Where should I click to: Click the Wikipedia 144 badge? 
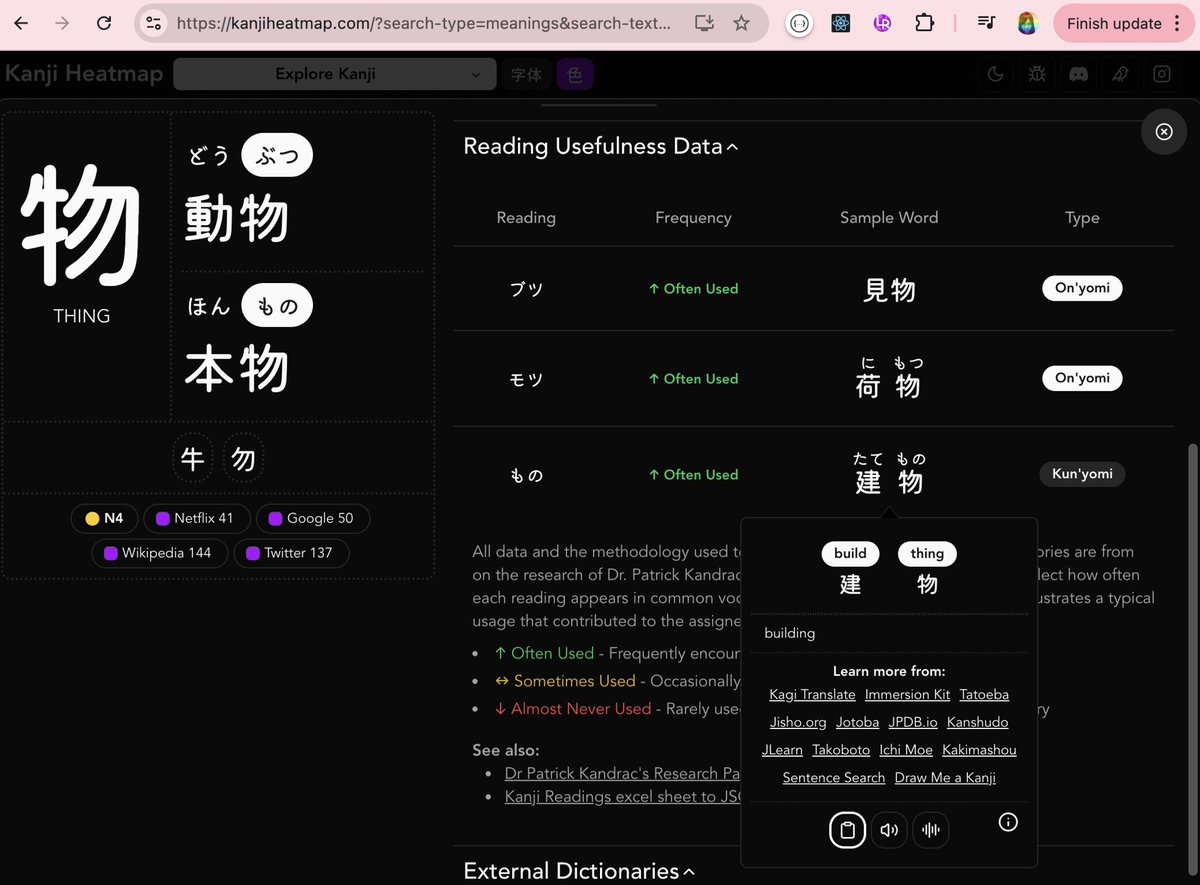click(158, 552)
